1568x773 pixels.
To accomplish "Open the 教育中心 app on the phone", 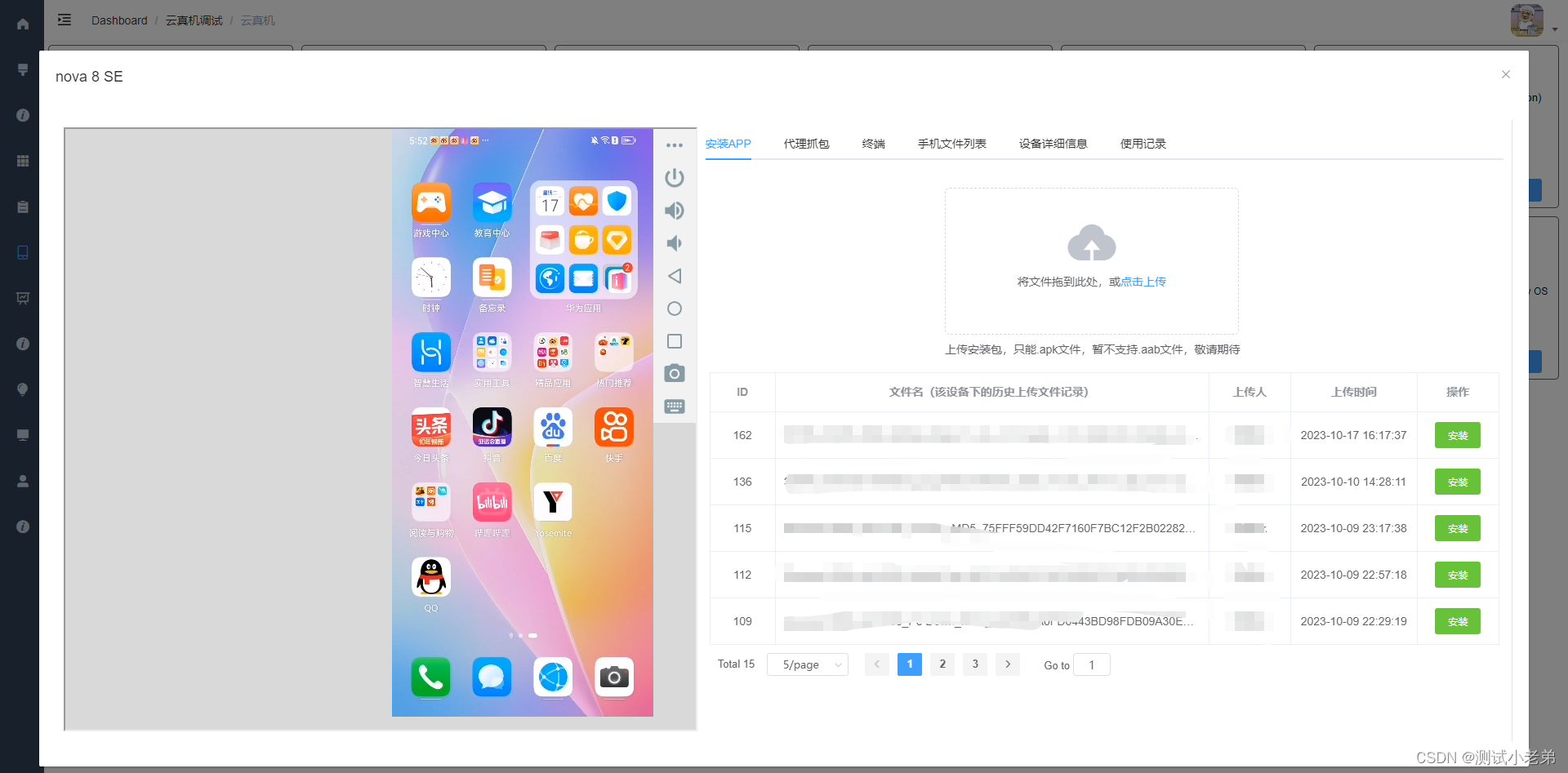I will click(x=492, y=202).
